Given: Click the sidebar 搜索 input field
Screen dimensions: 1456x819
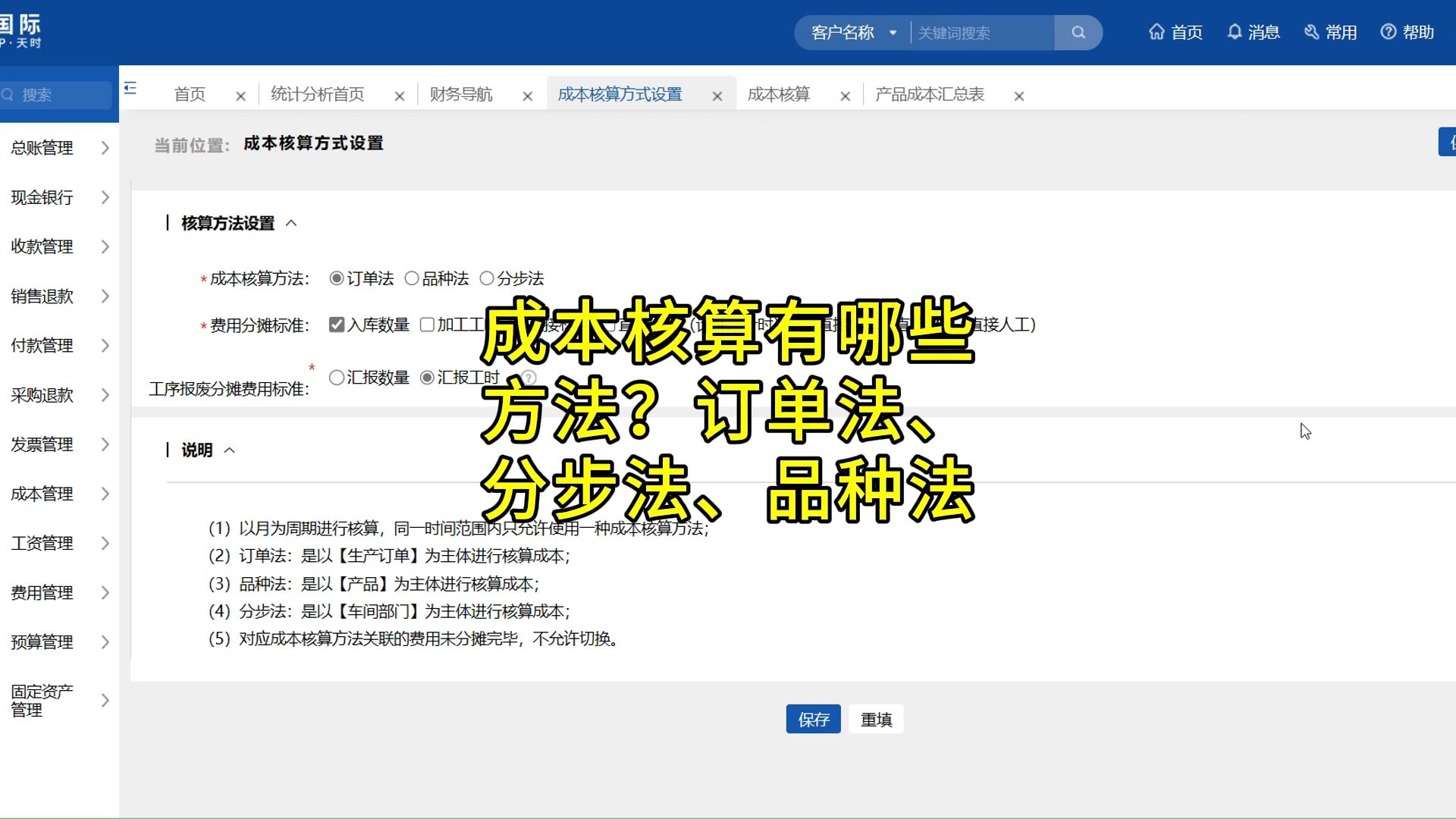Looking at the screenshot, I should (56, 95).
